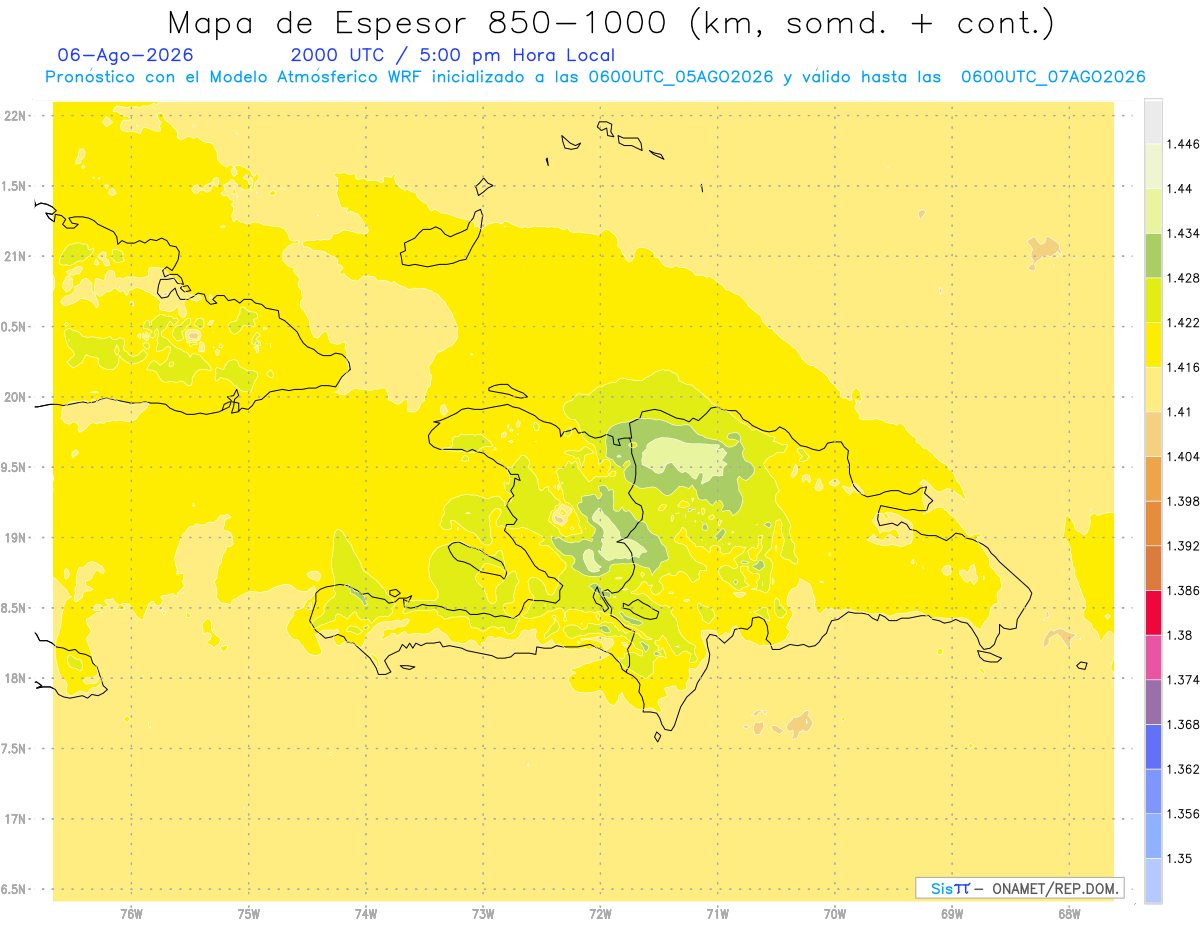
Task: Select the 22N latitude label
Action: point(16,116)
